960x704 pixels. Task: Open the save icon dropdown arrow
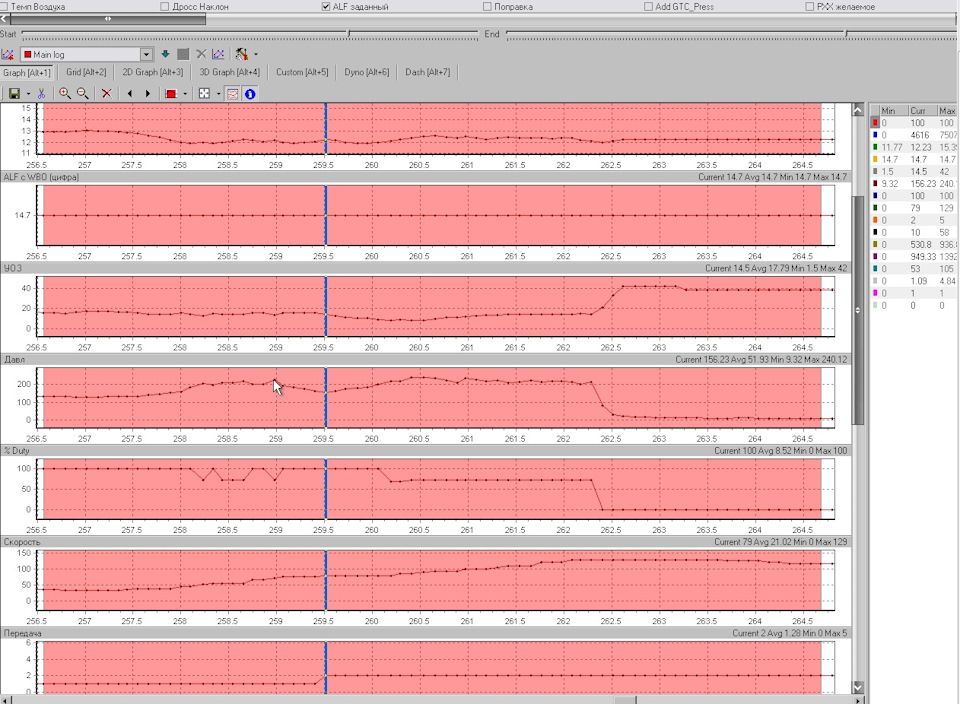(28, 93)
